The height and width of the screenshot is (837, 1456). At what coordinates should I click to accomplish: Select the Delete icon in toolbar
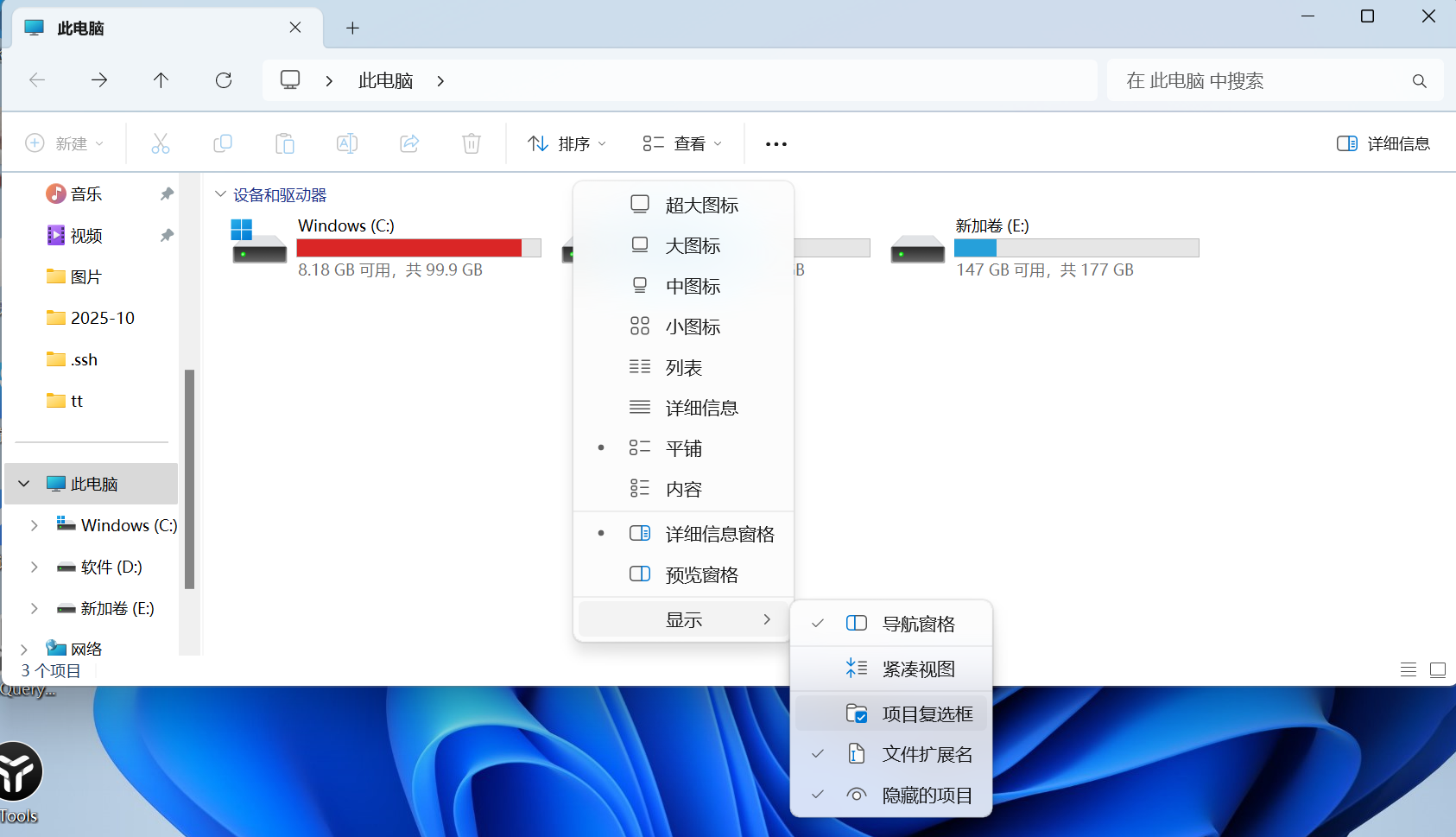click(472, 143)
